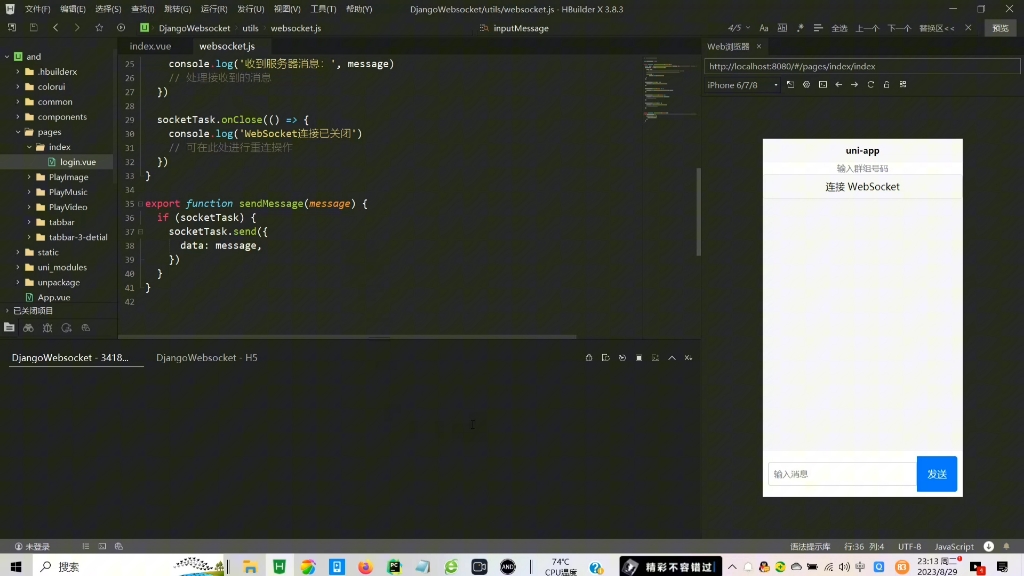Toggle the lock icon in the browser toolbar

pyautogui.click(x=886, y=85)
